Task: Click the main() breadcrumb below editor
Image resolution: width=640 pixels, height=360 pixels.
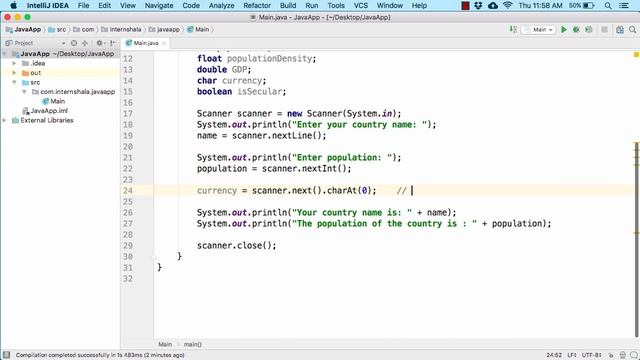Action: [193, 344]
